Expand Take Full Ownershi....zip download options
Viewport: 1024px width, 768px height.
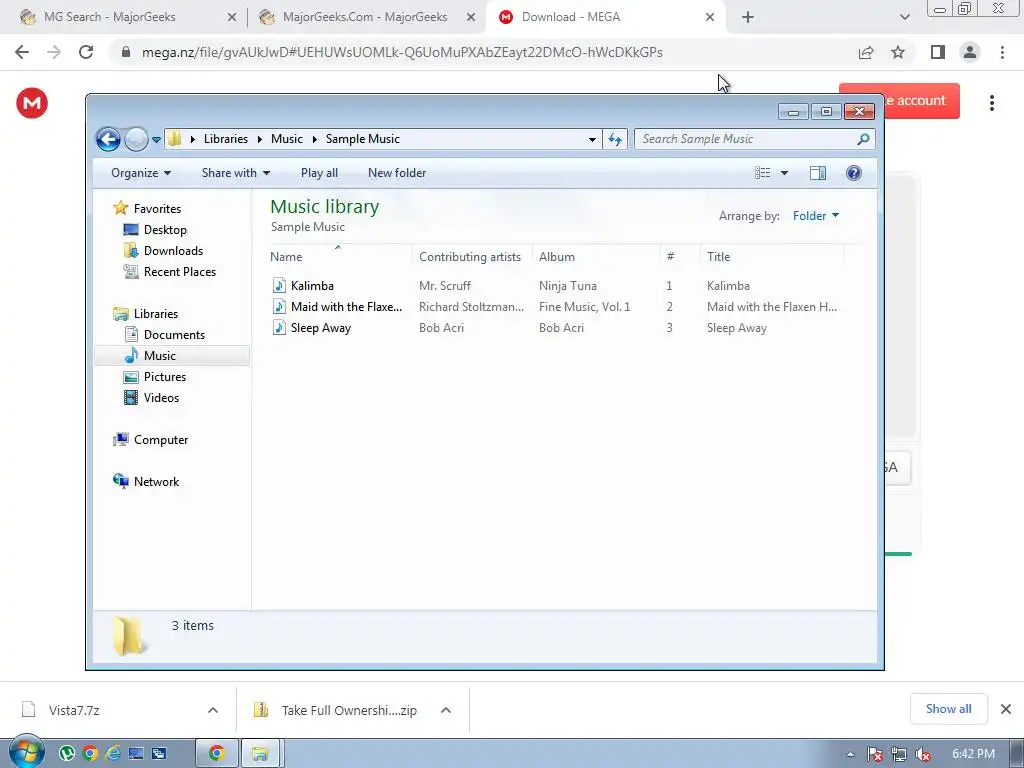(445, 710)
